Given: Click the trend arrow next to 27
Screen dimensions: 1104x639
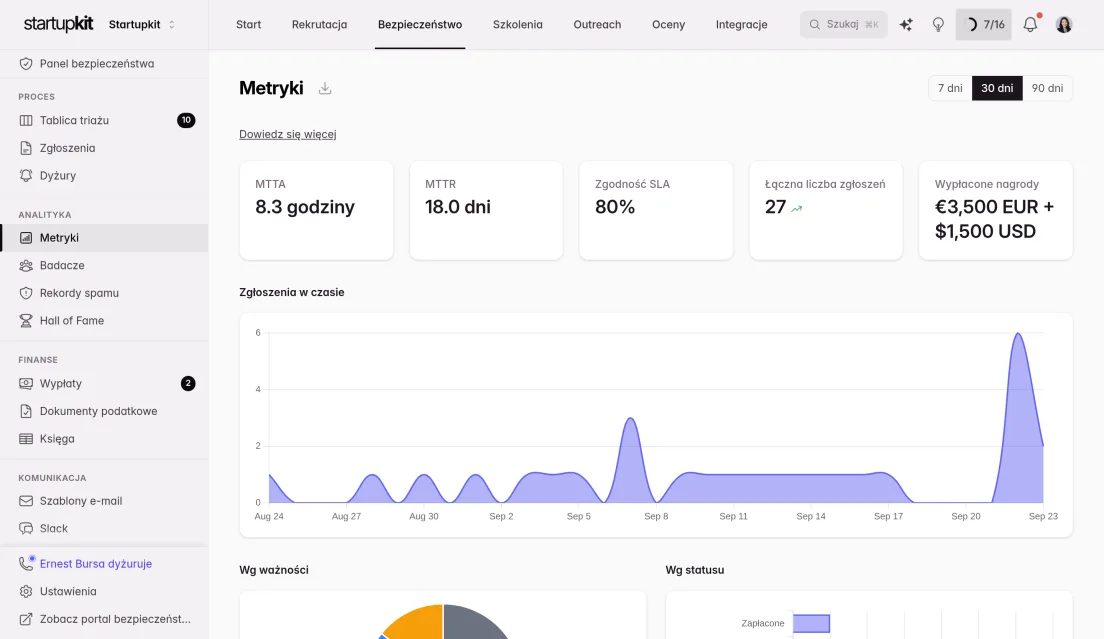Looking at the screenshot, I should point(797,208).
